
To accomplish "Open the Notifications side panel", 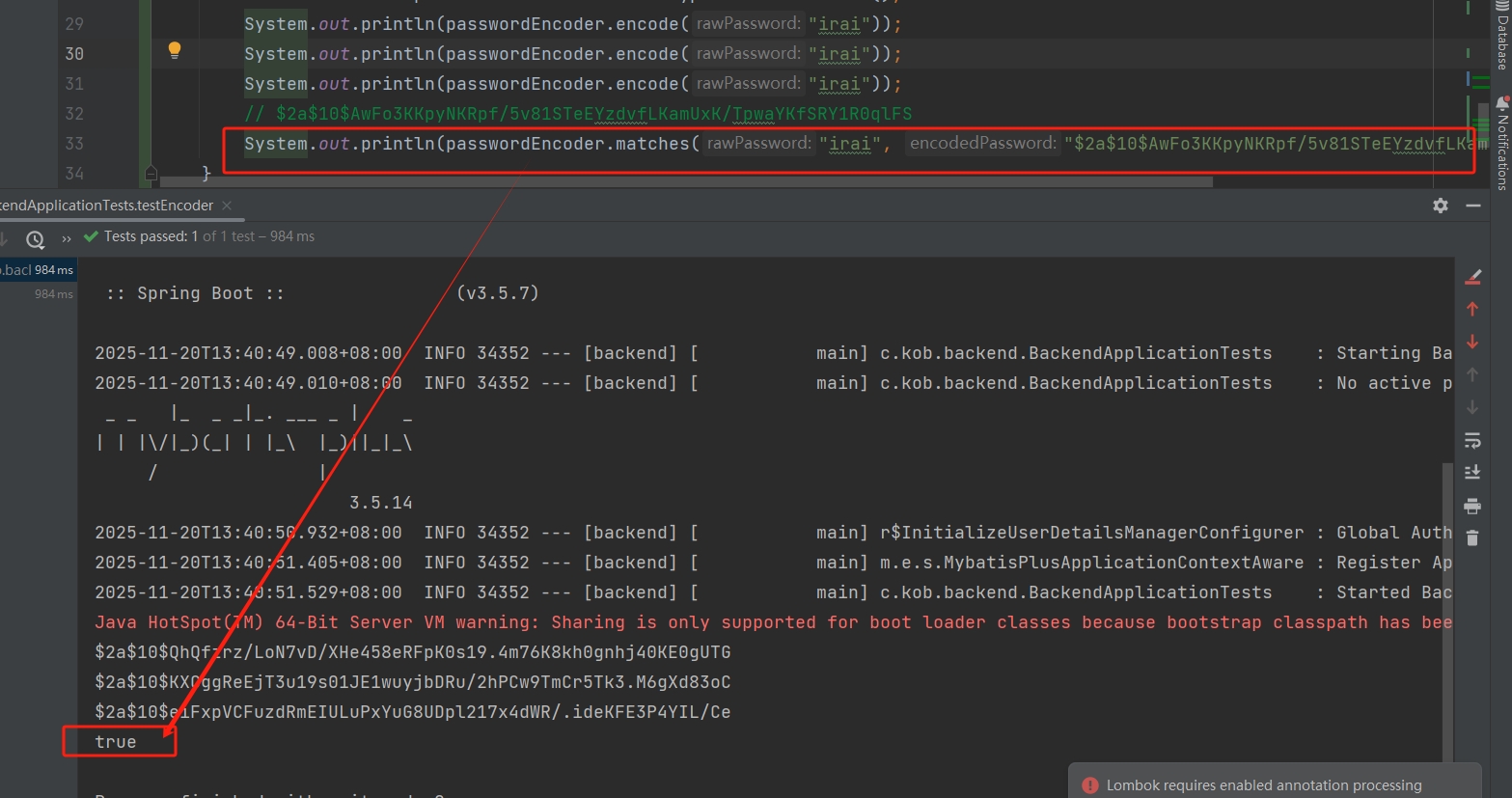I will tap(1501, 143).
